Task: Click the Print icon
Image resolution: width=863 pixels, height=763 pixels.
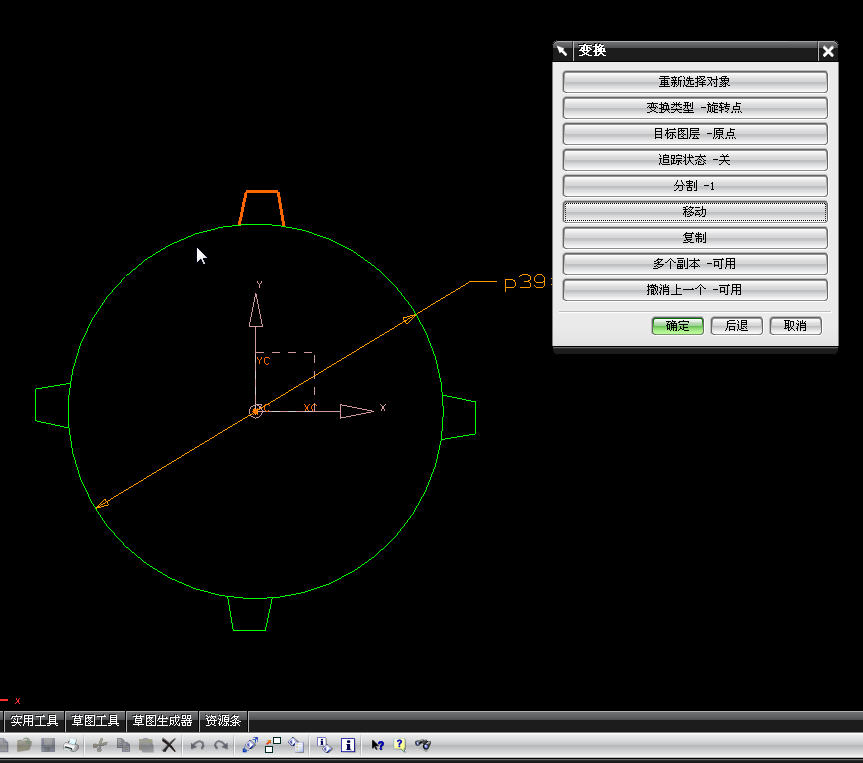Action: pos(72,745)
